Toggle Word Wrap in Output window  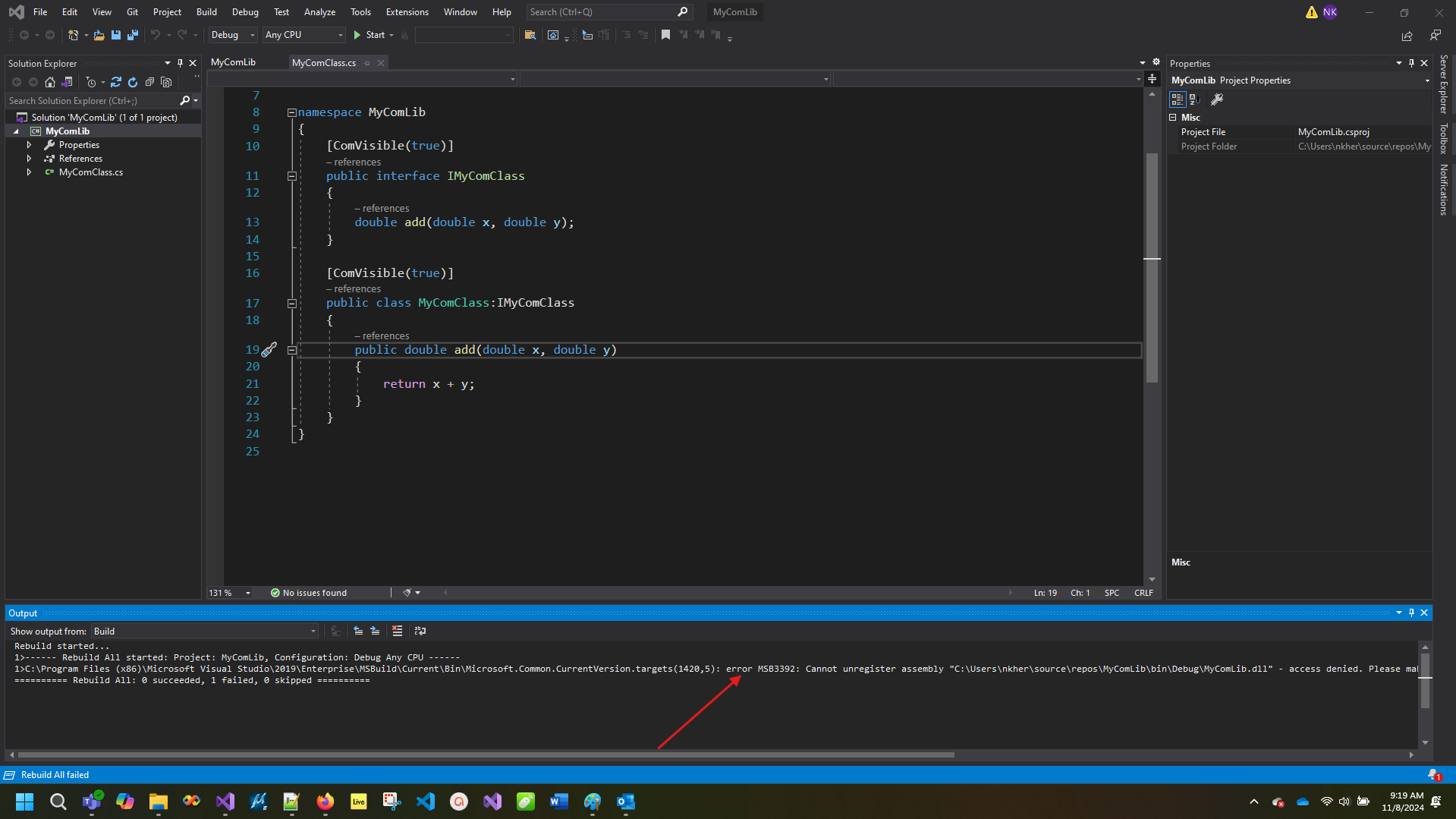420,631
